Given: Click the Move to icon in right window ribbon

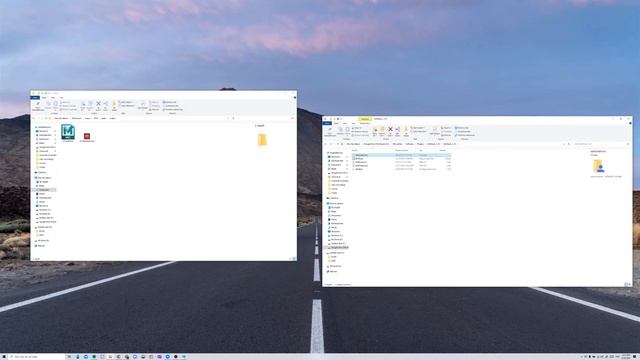Looking at the screenshot, I should click(375, 131).
